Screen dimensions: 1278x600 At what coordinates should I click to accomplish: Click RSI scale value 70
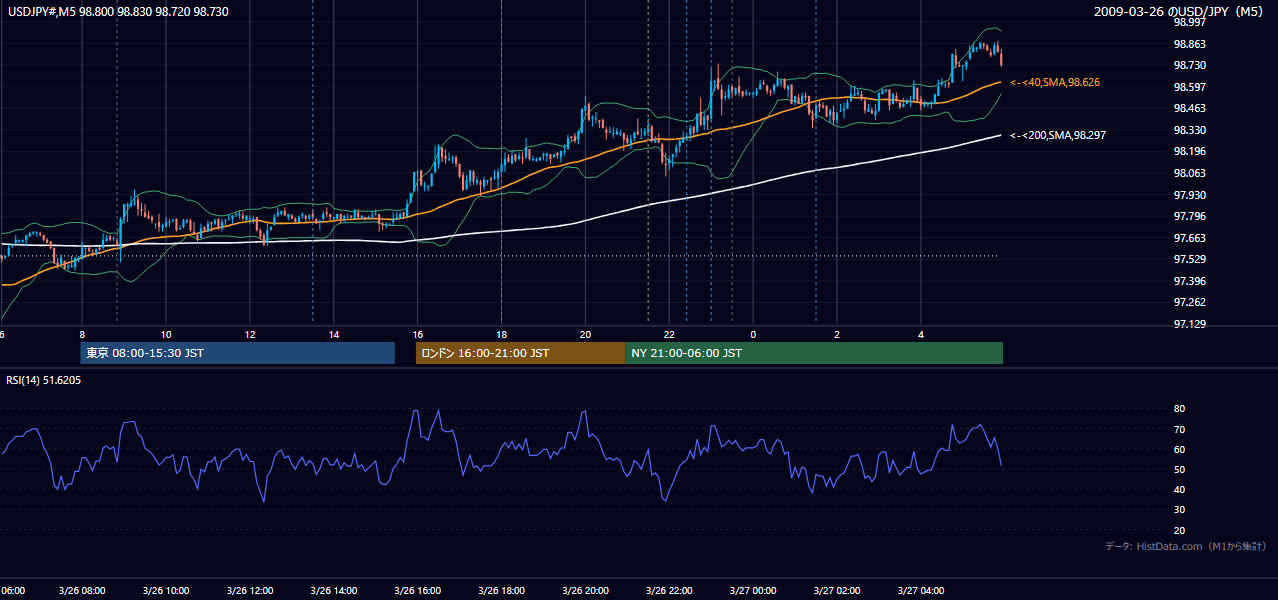point(1180,429)
